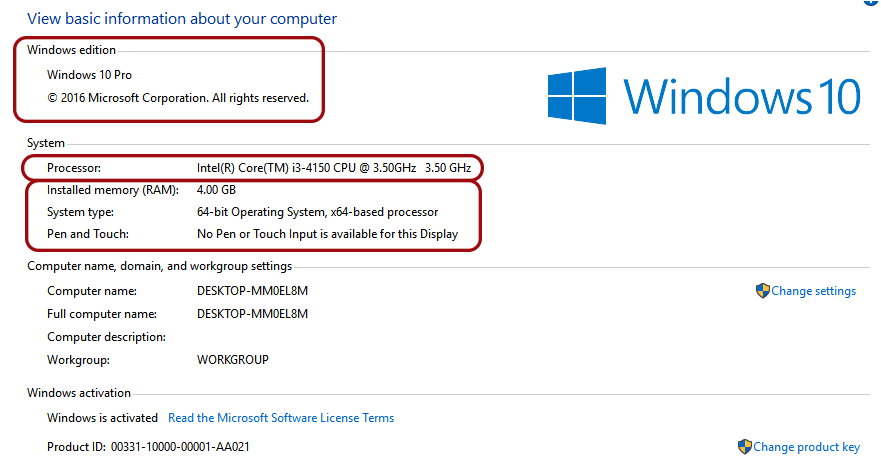
Task: Click the 2016 Microsoft copyright line
Action: coord(178,98)
